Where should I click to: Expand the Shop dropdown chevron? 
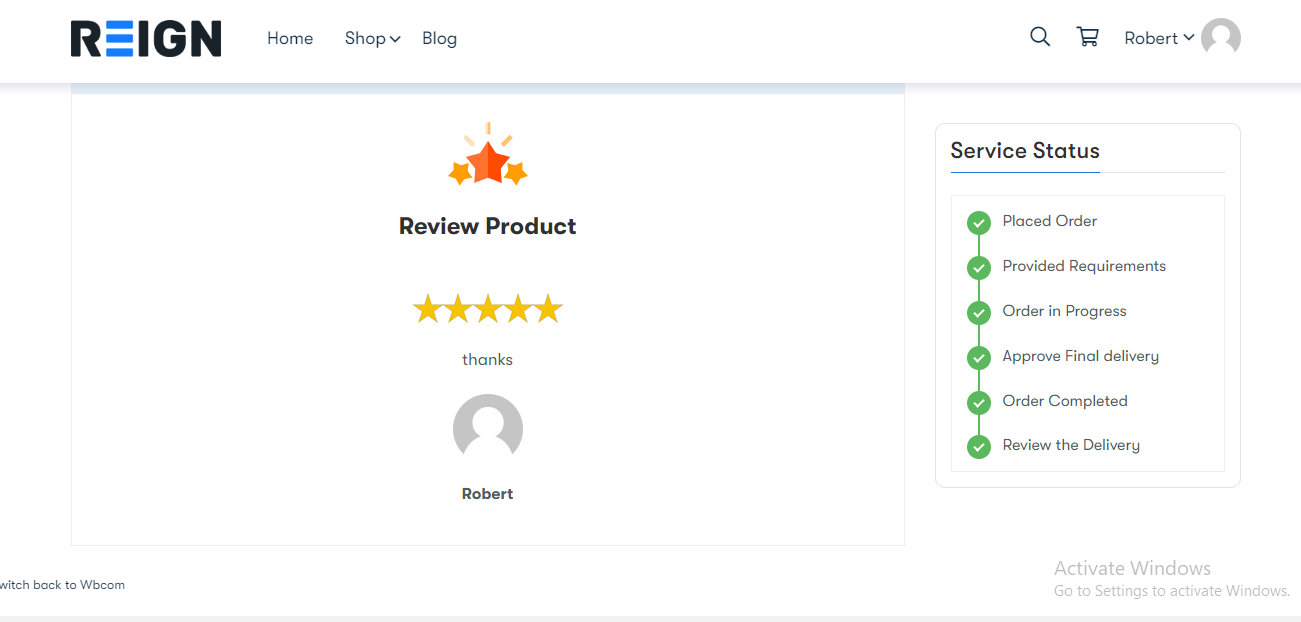click(395, 39)
